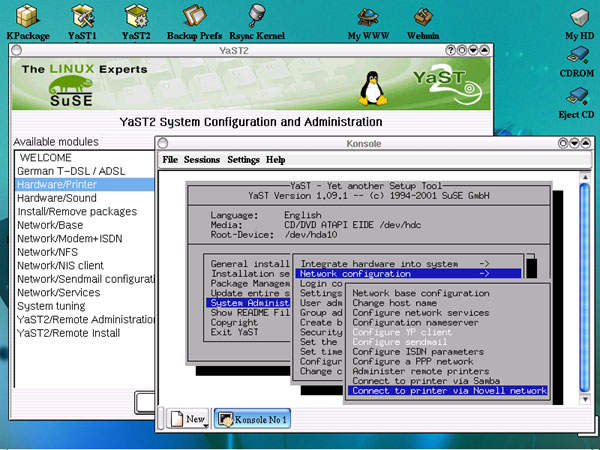Viewport: 600px width, 450px height.
Task: Select 'Configure YP client' entry
Action: pos(448,332)
